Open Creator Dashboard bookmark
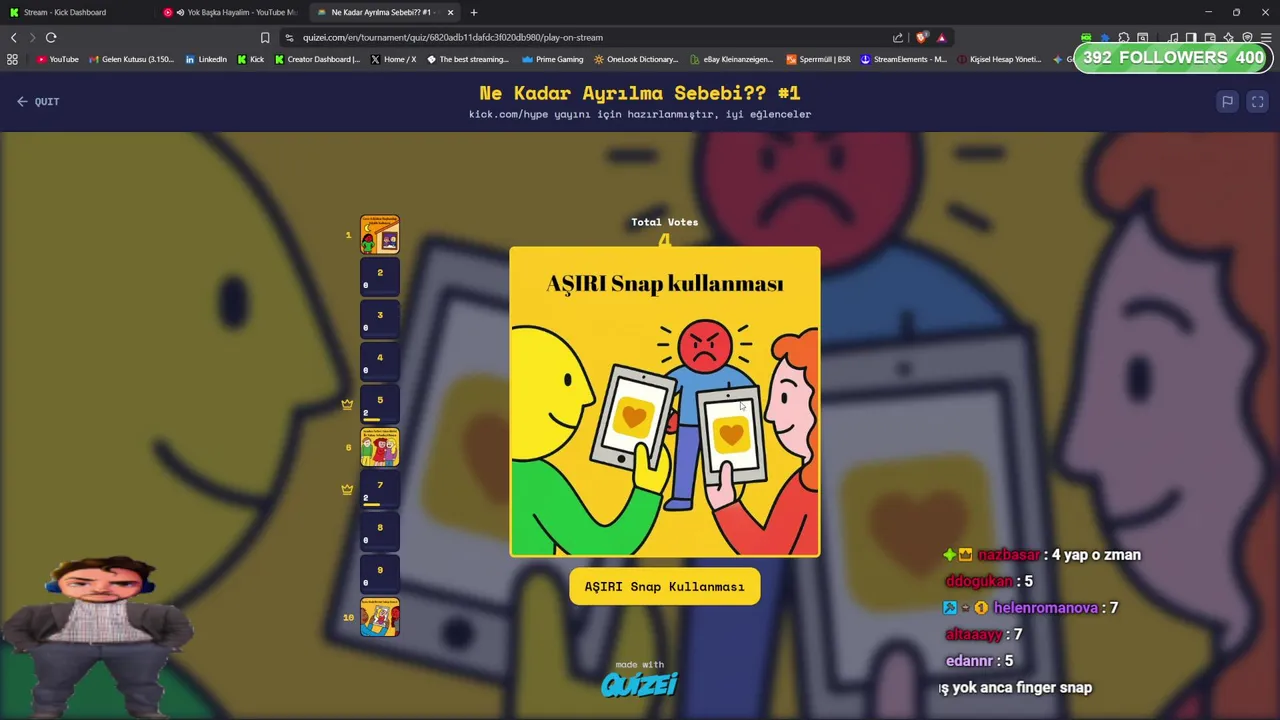1280x720 pixels. point(317,59)
